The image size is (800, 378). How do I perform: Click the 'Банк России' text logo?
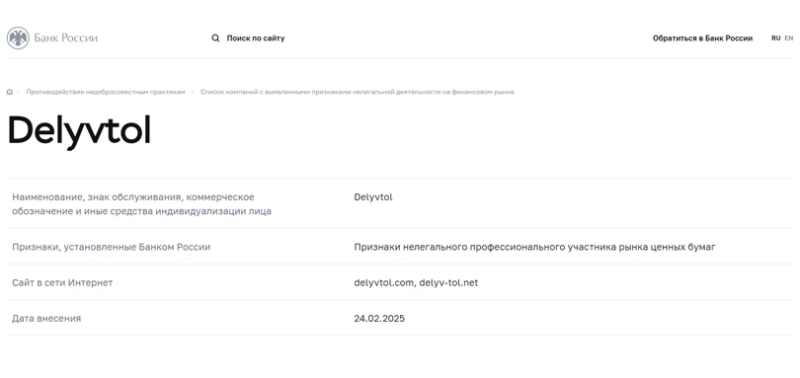coord(66,38)
